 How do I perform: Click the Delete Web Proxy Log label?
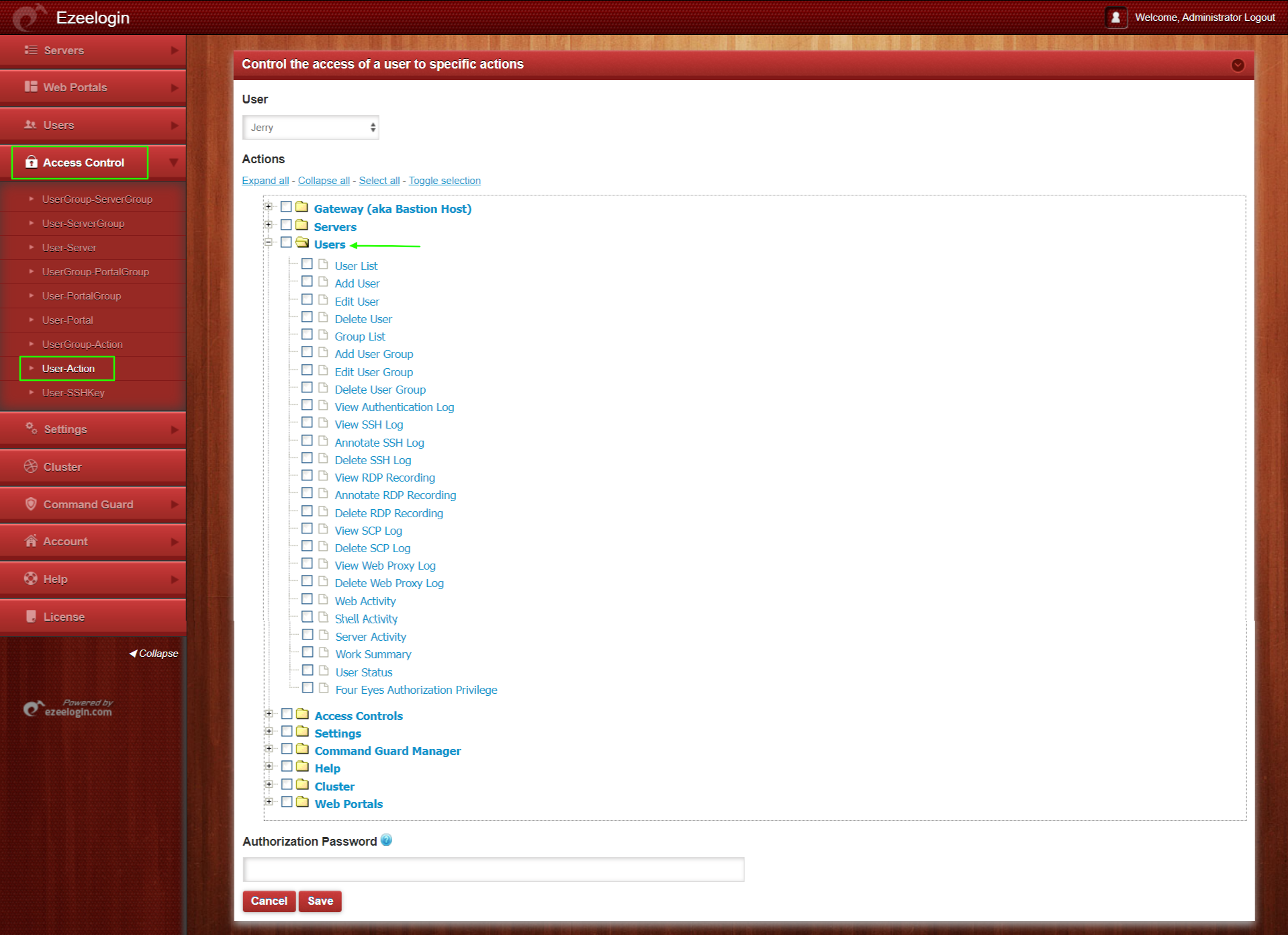pos(389,584)
